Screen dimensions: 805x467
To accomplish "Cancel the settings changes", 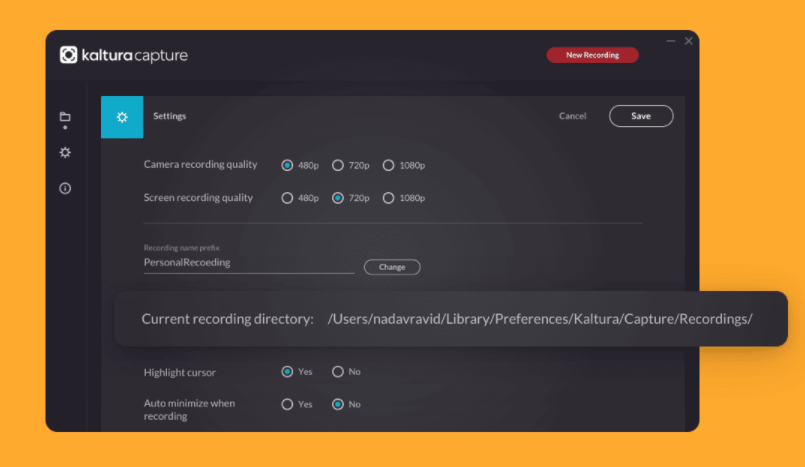I will (x=572, y=116).
